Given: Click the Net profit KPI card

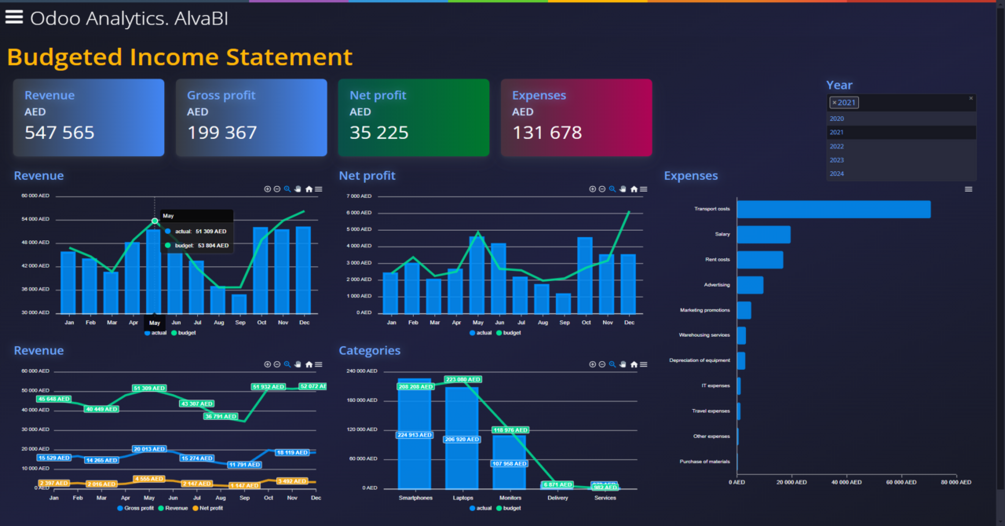Looking at the screenshot, I should [413, 117].
